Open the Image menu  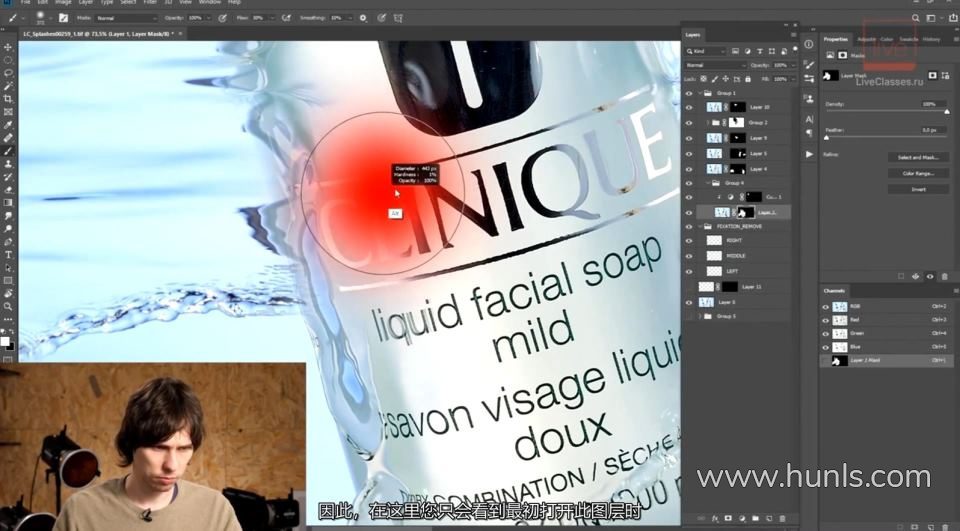click(x=63, y=2)
